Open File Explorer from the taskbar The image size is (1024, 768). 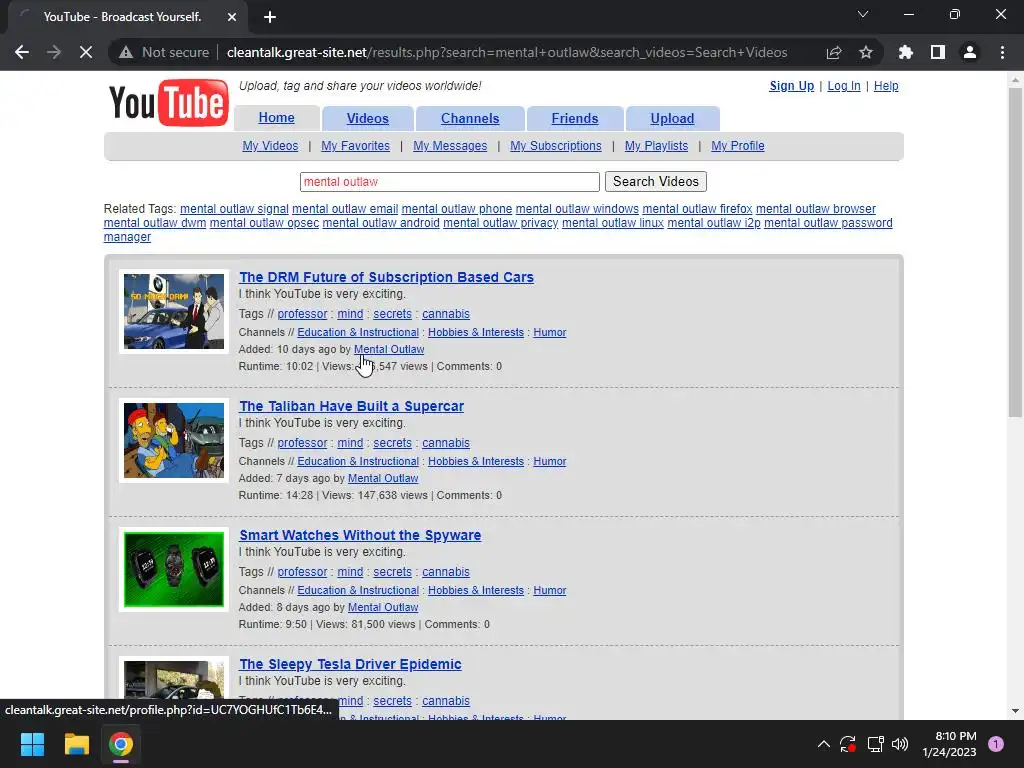click(x=76, y=744)
